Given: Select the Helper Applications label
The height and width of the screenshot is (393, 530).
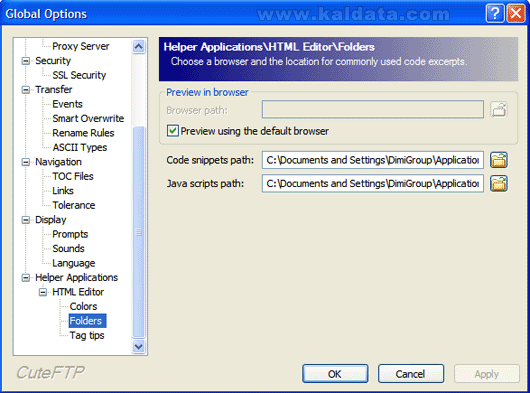Looking at the screenshot, I should (76, 278).
